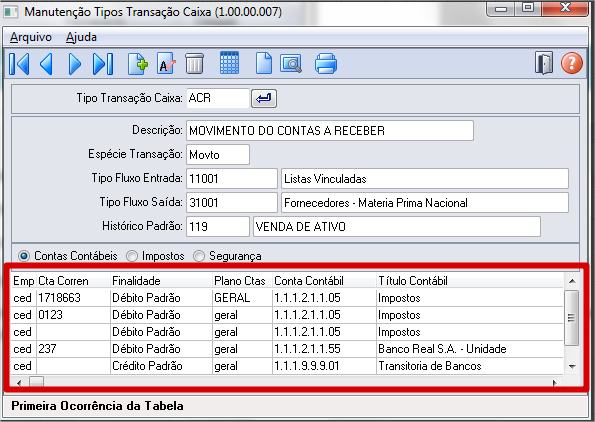595x422 pixels.
Task: Go to next record arrow
Action: (x=75, y=64)
